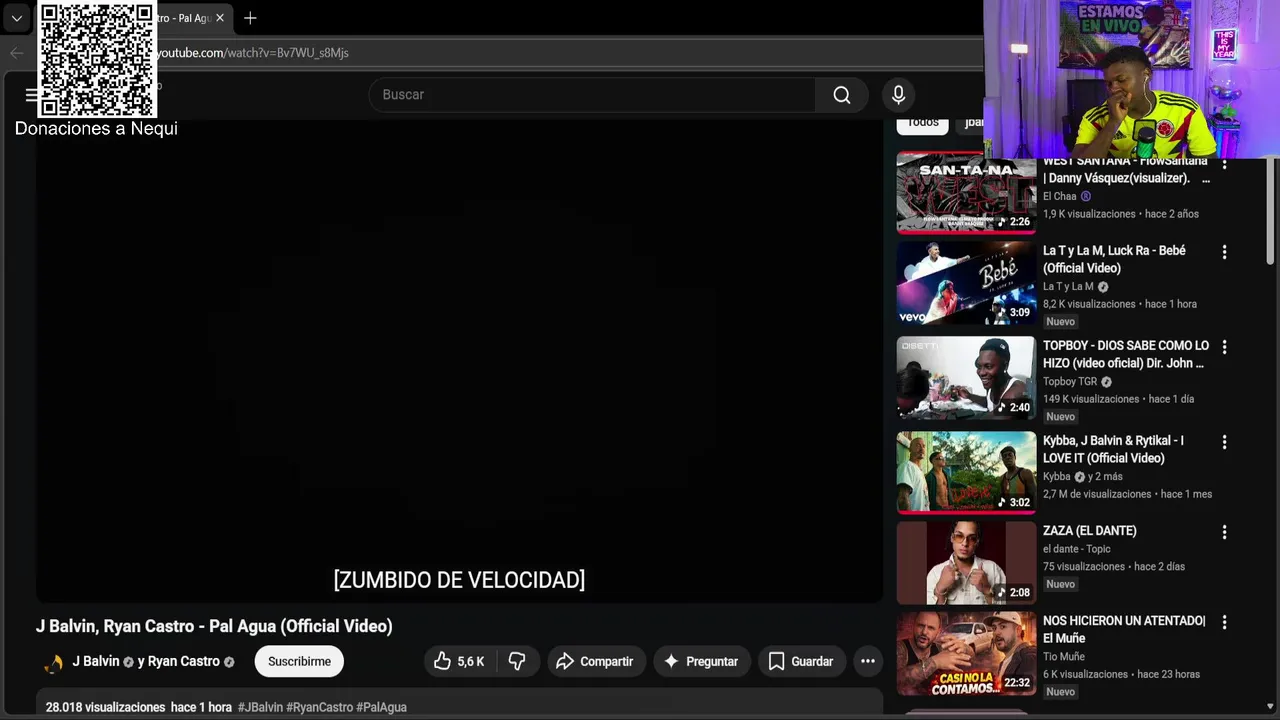Open ZAZA (EL DANTE) video thumbnail

[966, 563]
